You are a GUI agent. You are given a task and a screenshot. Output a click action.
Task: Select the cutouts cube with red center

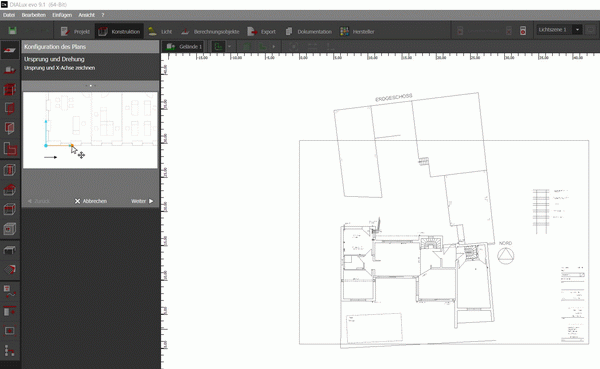click(10, 229)
